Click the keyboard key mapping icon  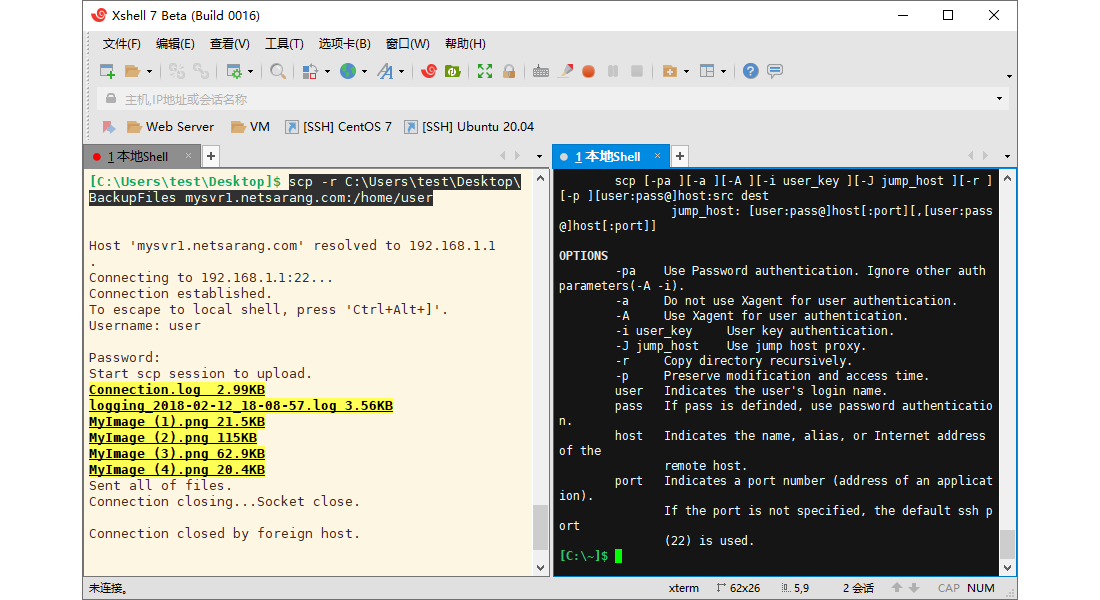(540, 71)
